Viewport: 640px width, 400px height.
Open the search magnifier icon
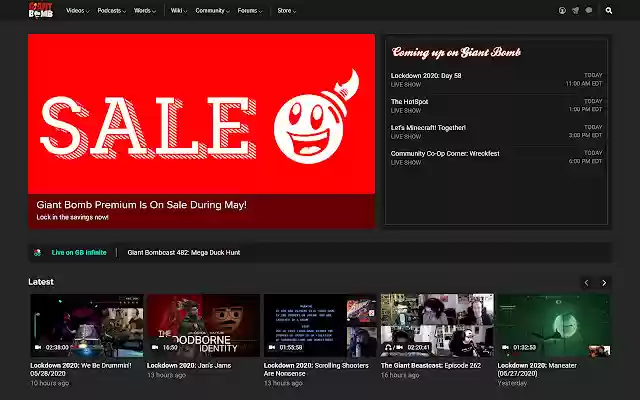[x=608, y=11]
